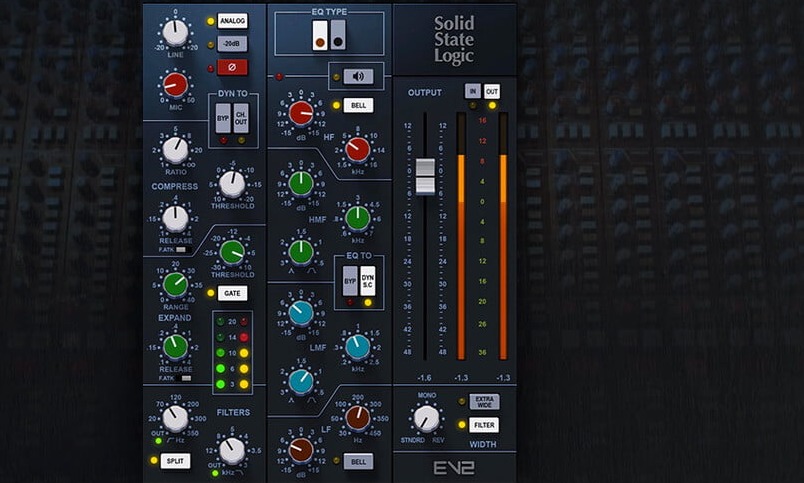Click the fader value -1.6 readout
Viewport: 804px width, 483px height.
425,378
